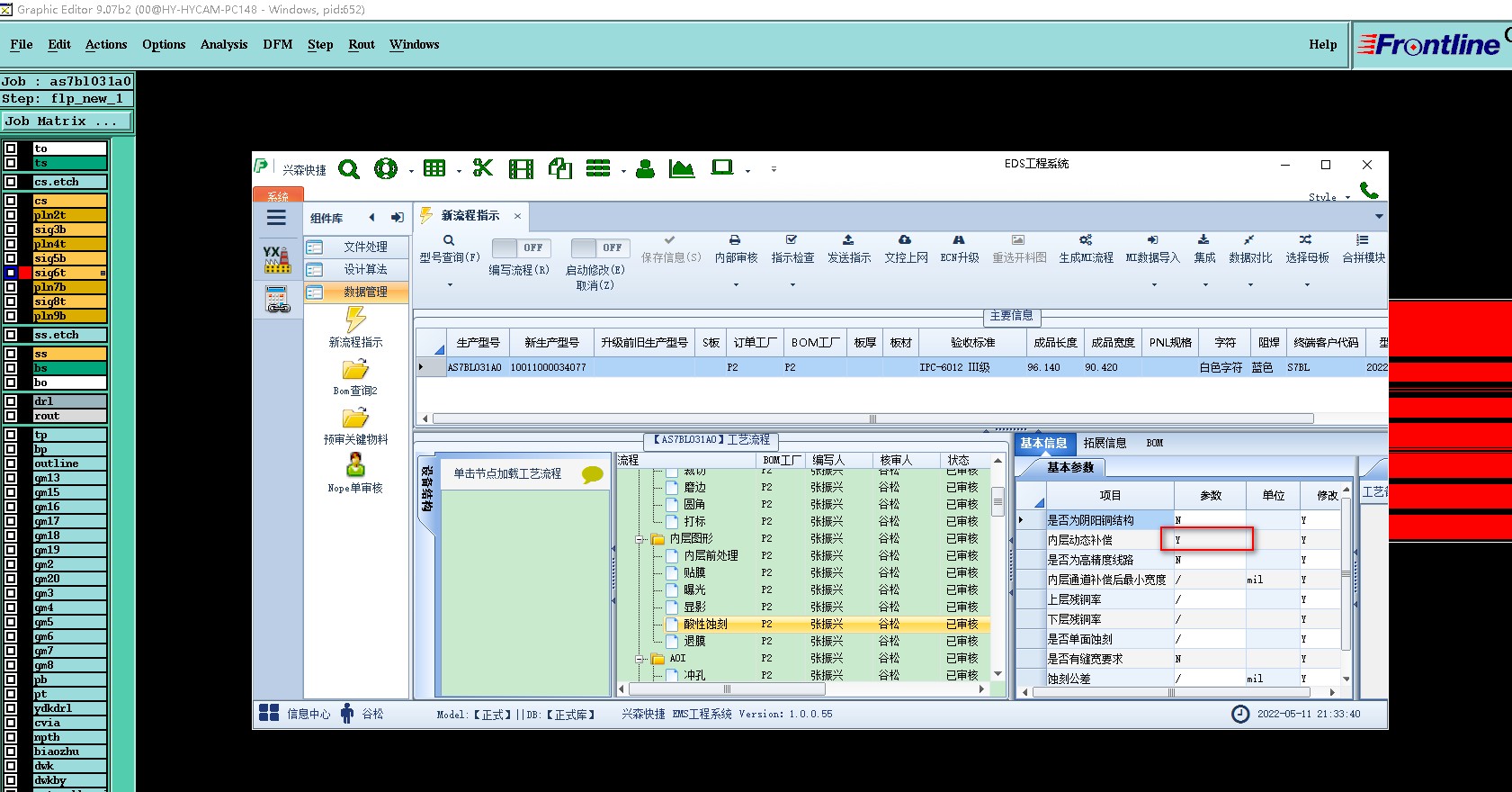Click the green user person icon

[645, 168]
